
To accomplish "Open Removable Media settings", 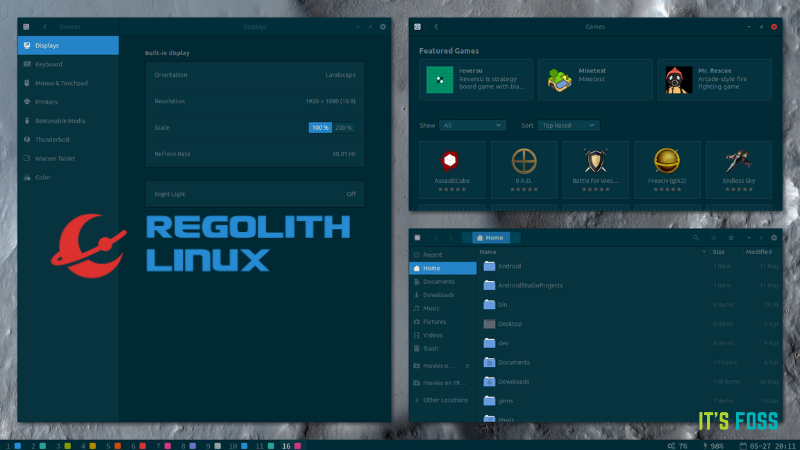I will [68, 121].
